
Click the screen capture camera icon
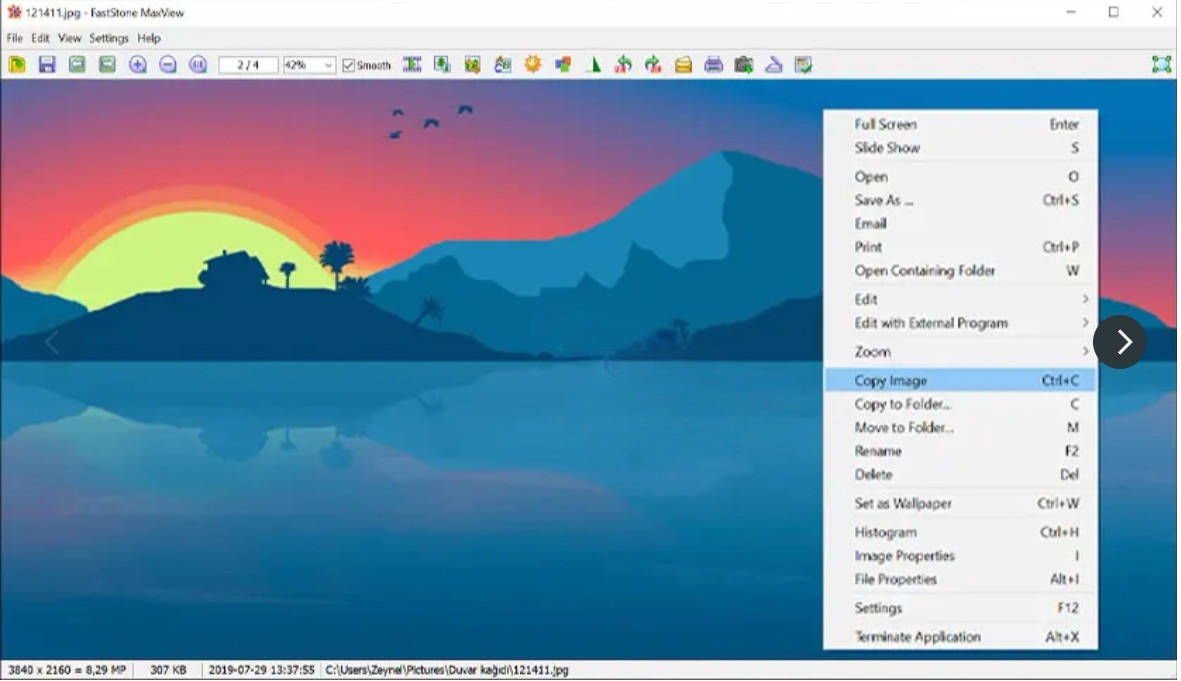(743, 65)
